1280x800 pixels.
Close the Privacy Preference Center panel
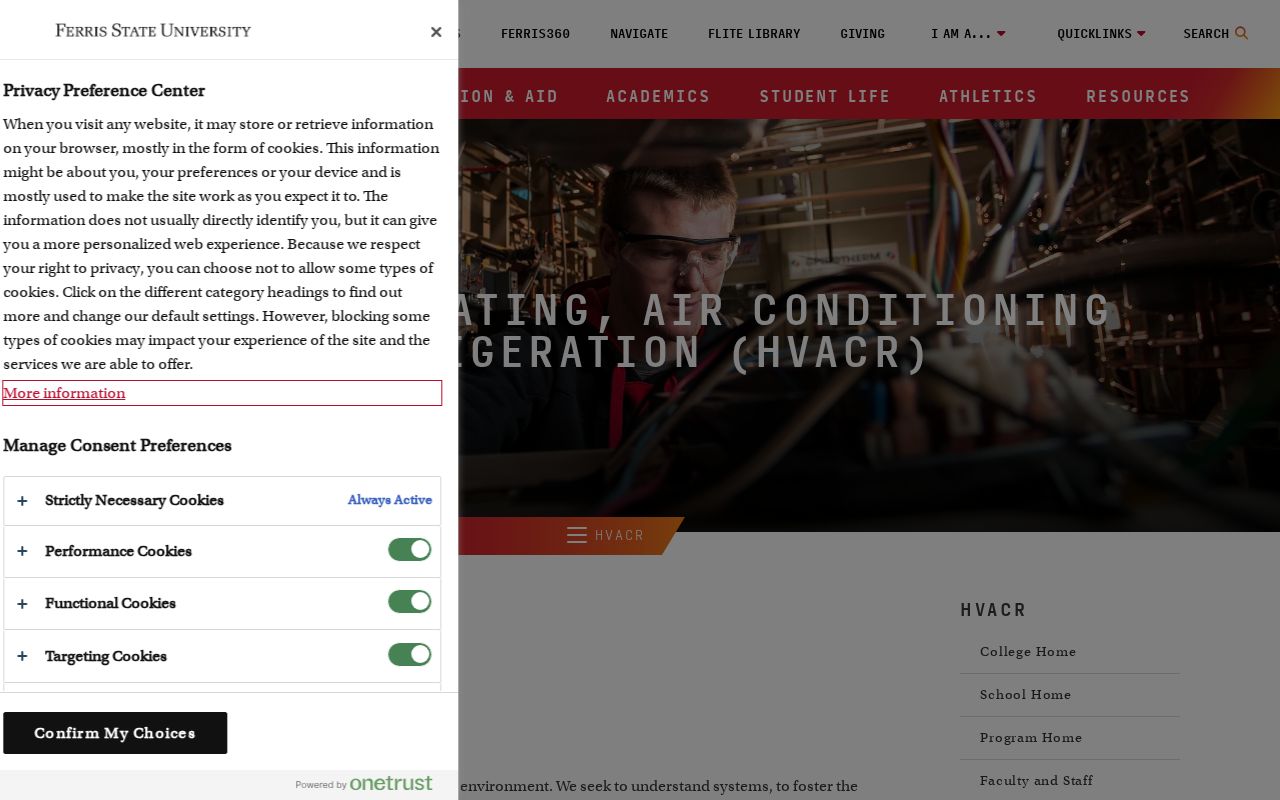436,32
